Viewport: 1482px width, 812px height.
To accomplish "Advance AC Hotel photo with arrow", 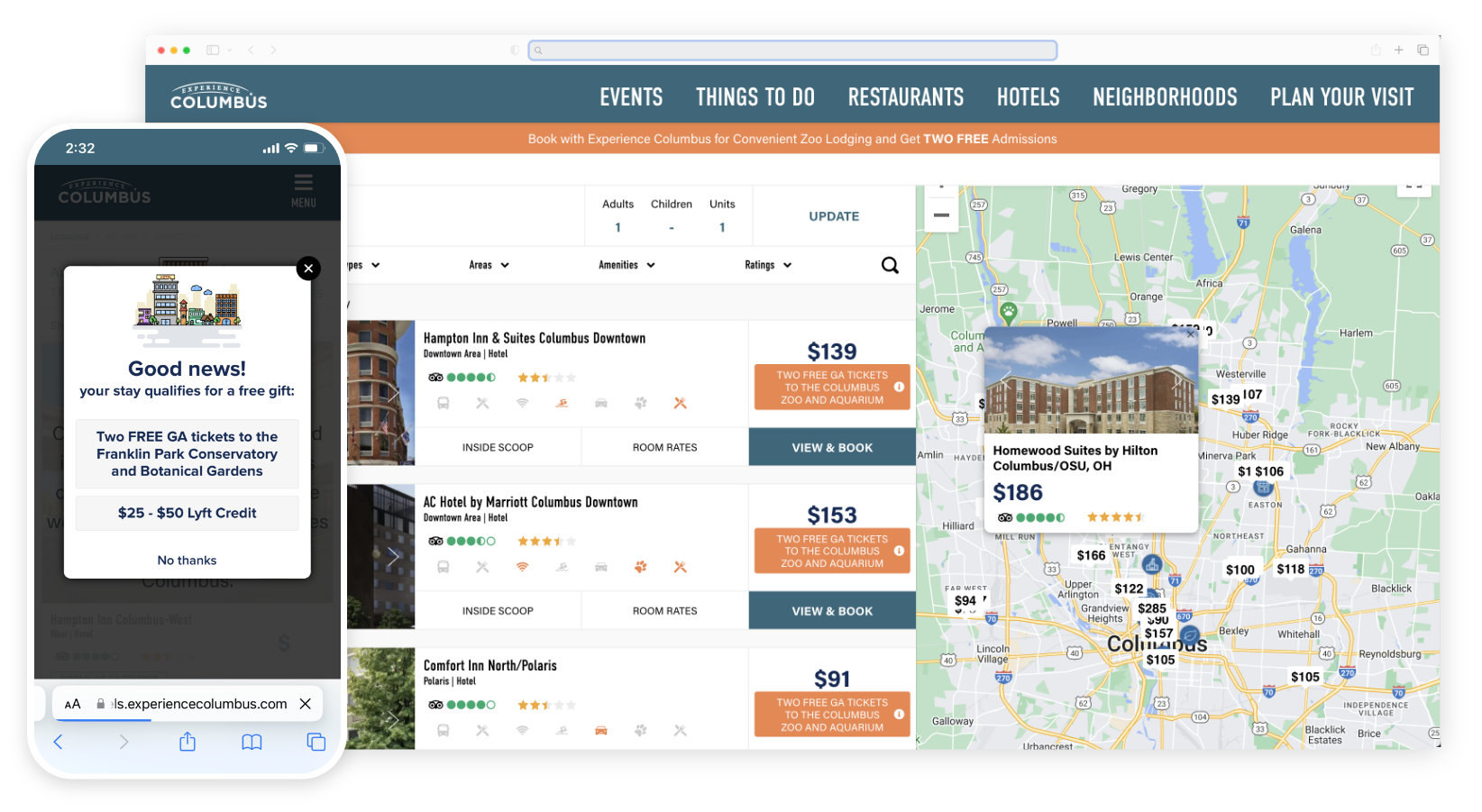I will pyautogui.click(x=393, y=557).
